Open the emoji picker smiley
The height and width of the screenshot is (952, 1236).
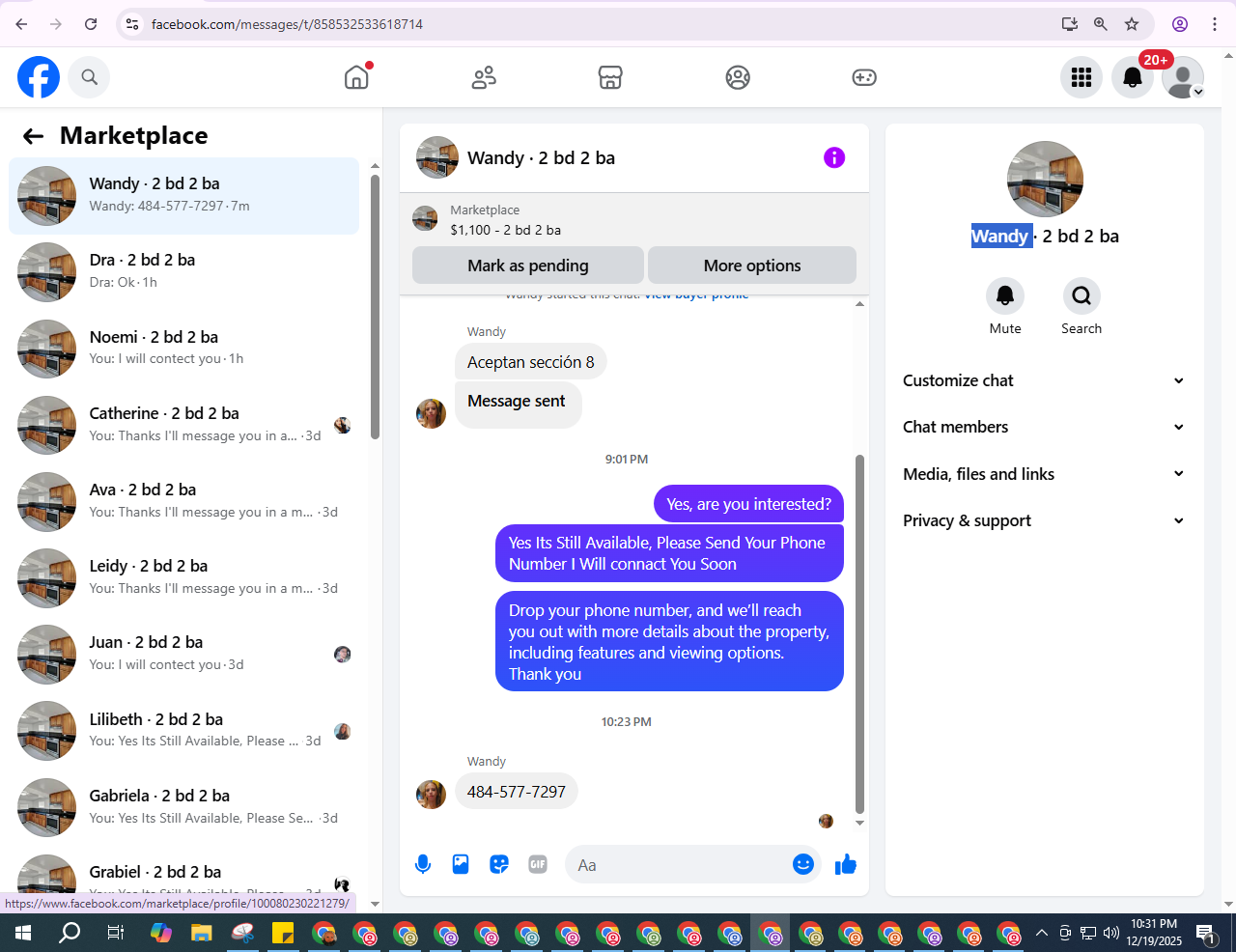coord(803,864)
